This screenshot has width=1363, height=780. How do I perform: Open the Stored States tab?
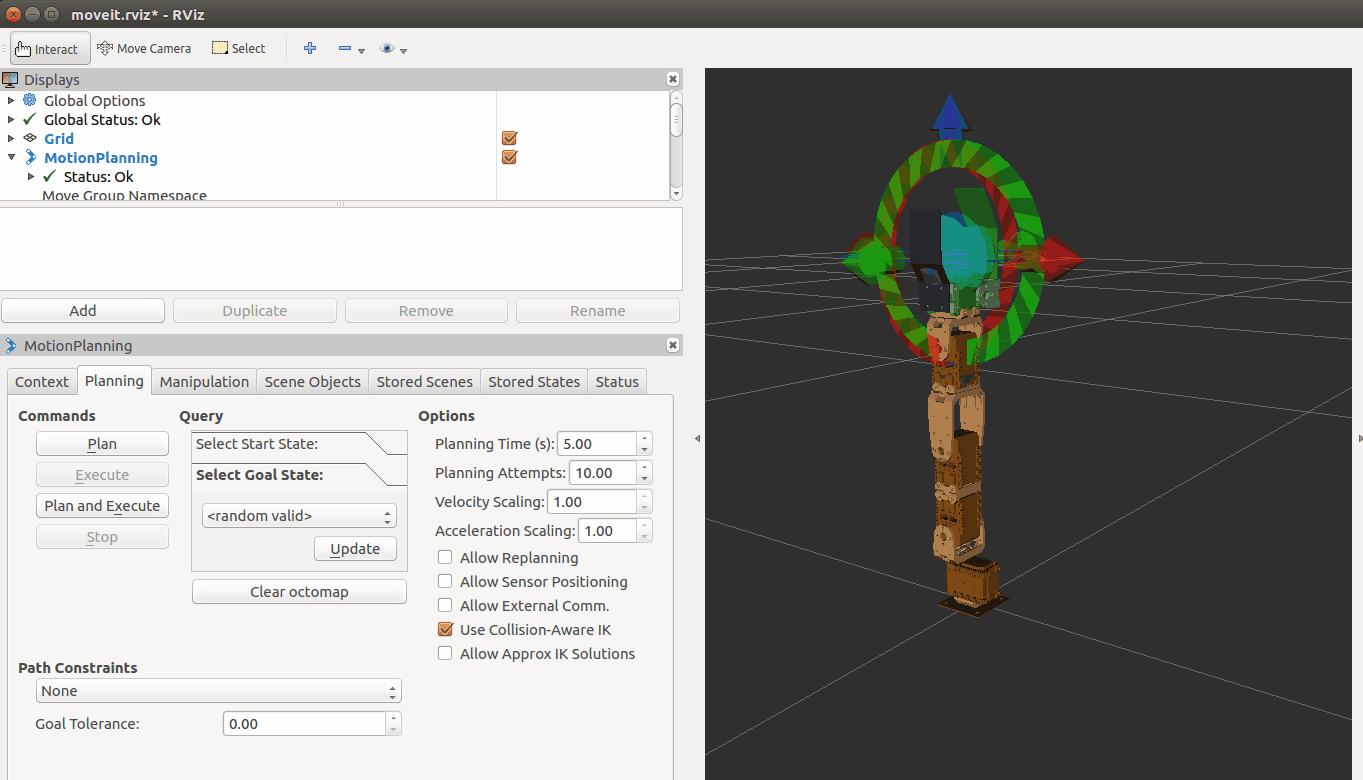[x=534, y=381]
